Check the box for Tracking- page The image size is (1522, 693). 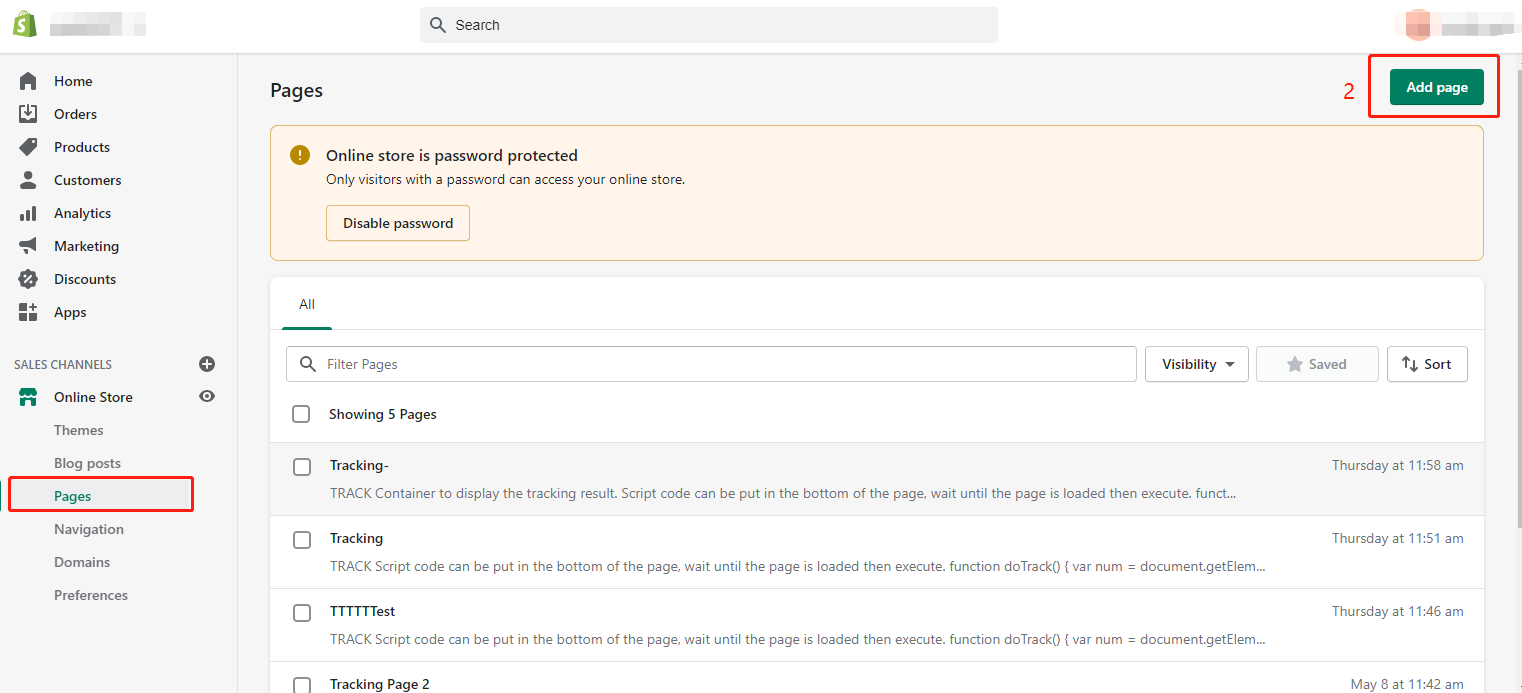coord(302,467)
